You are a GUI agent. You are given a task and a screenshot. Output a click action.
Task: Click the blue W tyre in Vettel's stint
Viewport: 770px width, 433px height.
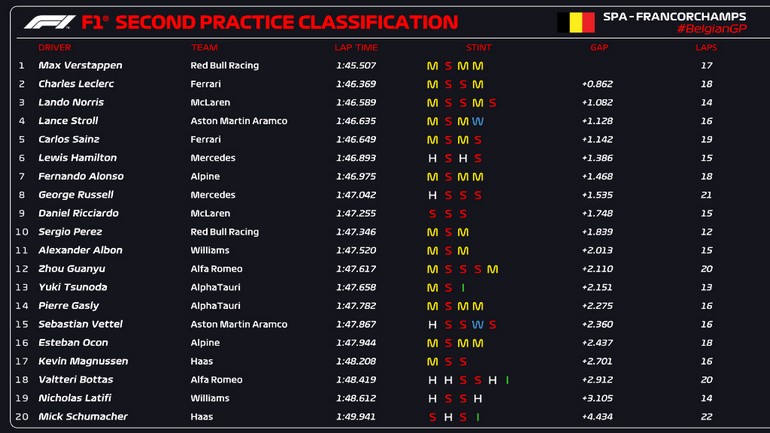point(478,324)
